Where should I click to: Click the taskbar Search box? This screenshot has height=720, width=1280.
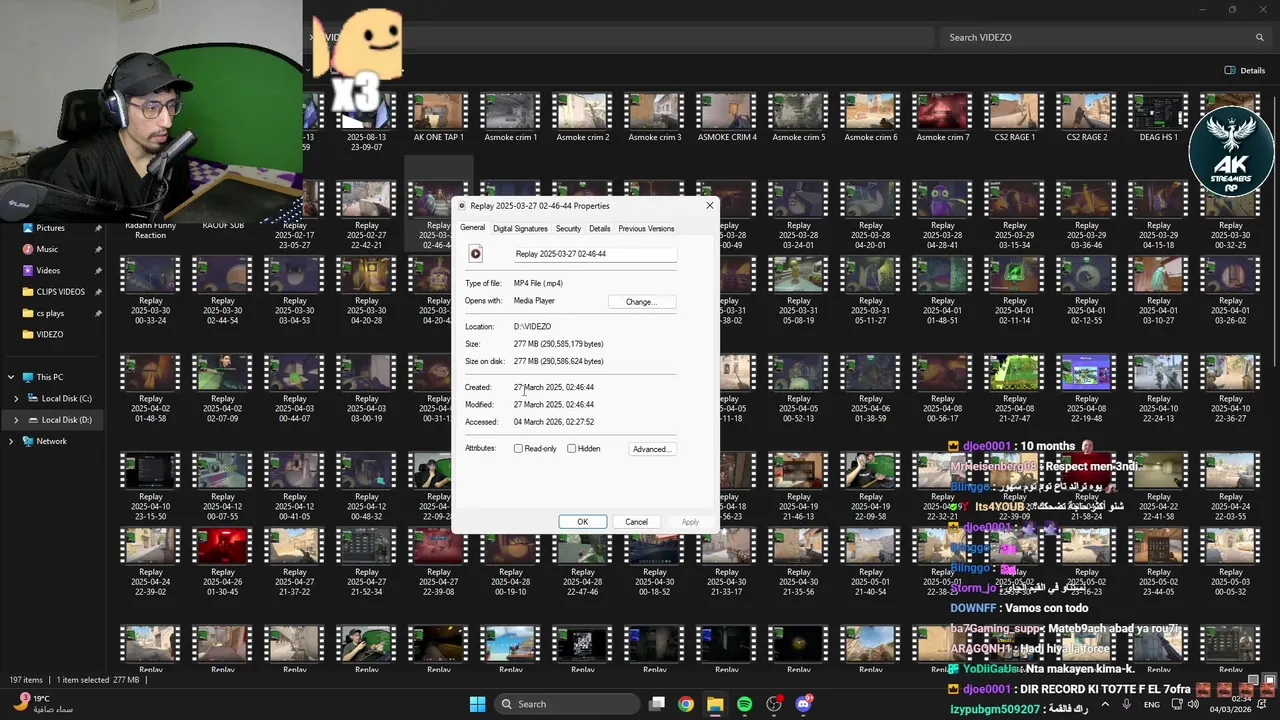tap(565, 704)
